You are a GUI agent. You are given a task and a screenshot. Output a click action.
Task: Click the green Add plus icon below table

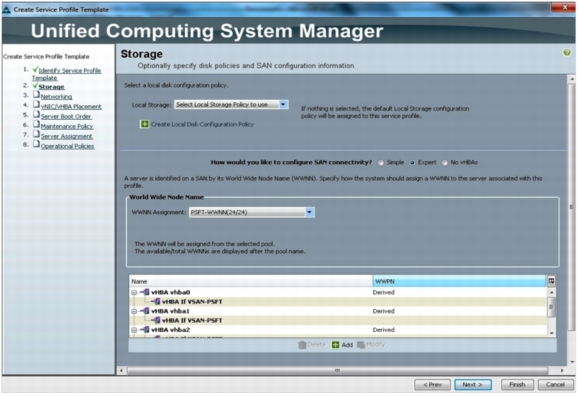(x=335, y=345)
